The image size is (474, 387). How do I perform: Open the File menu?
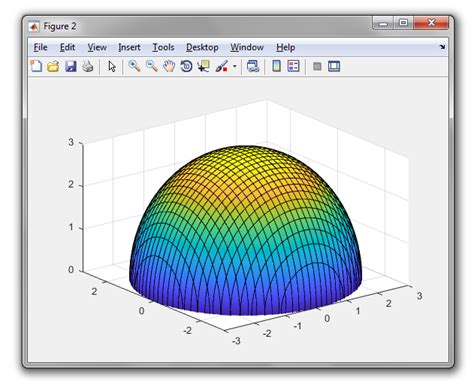point(40,47)
